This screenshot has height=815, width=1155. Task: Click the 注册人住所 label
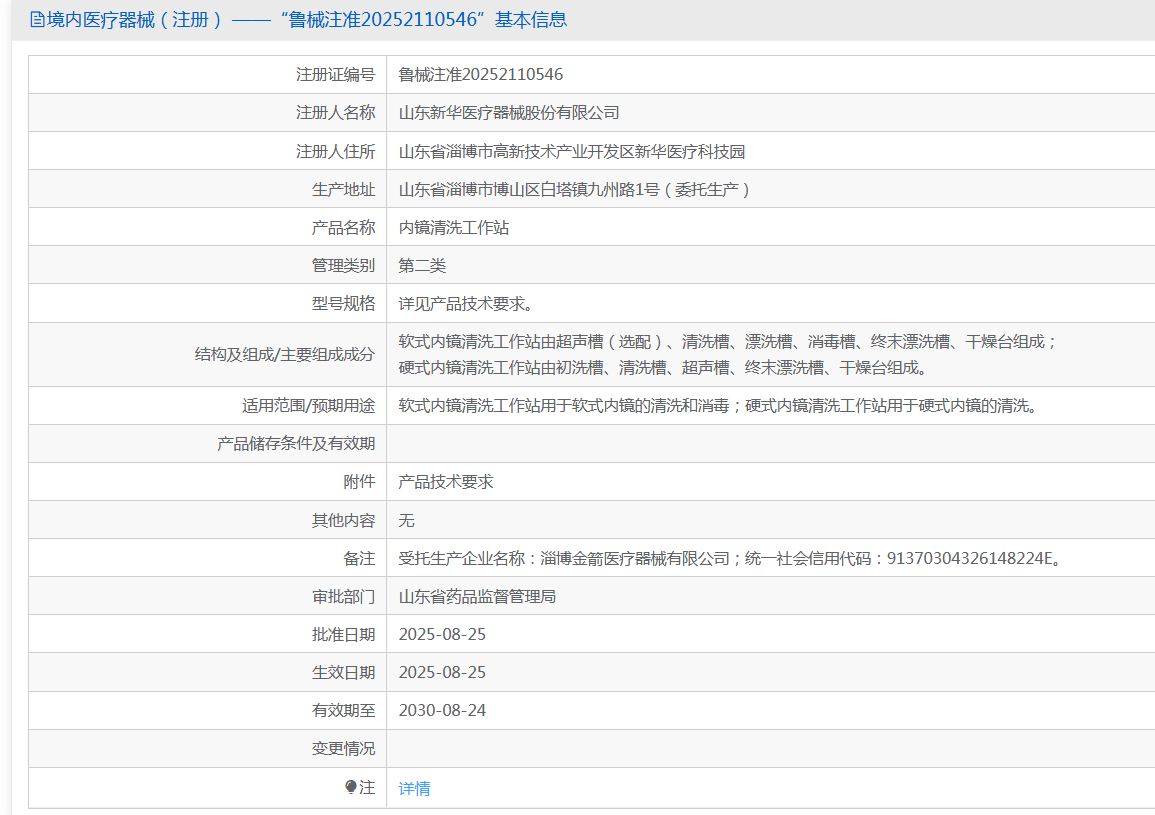(335, 151)
